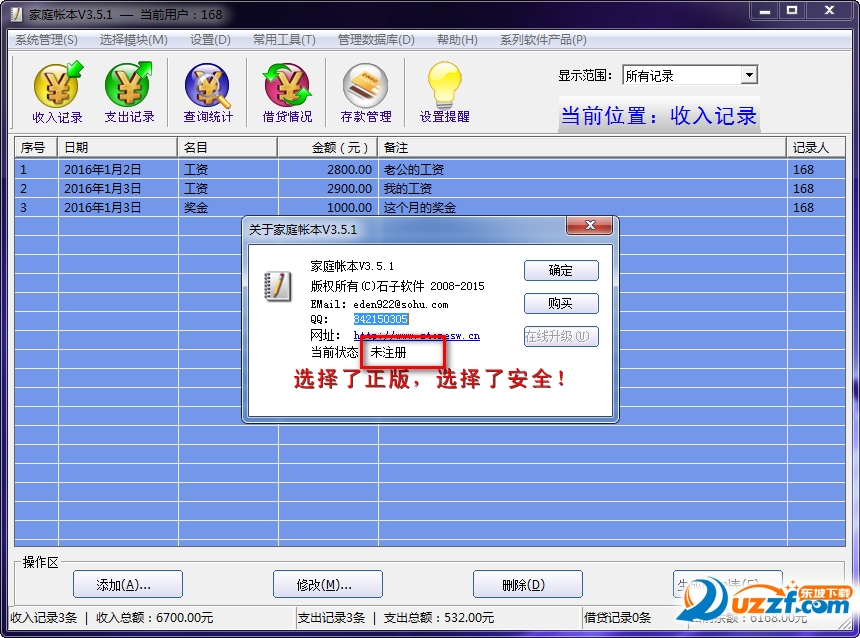Sort by the 日期 column header
Screen dimensions: 860x638
pos(117,148)
